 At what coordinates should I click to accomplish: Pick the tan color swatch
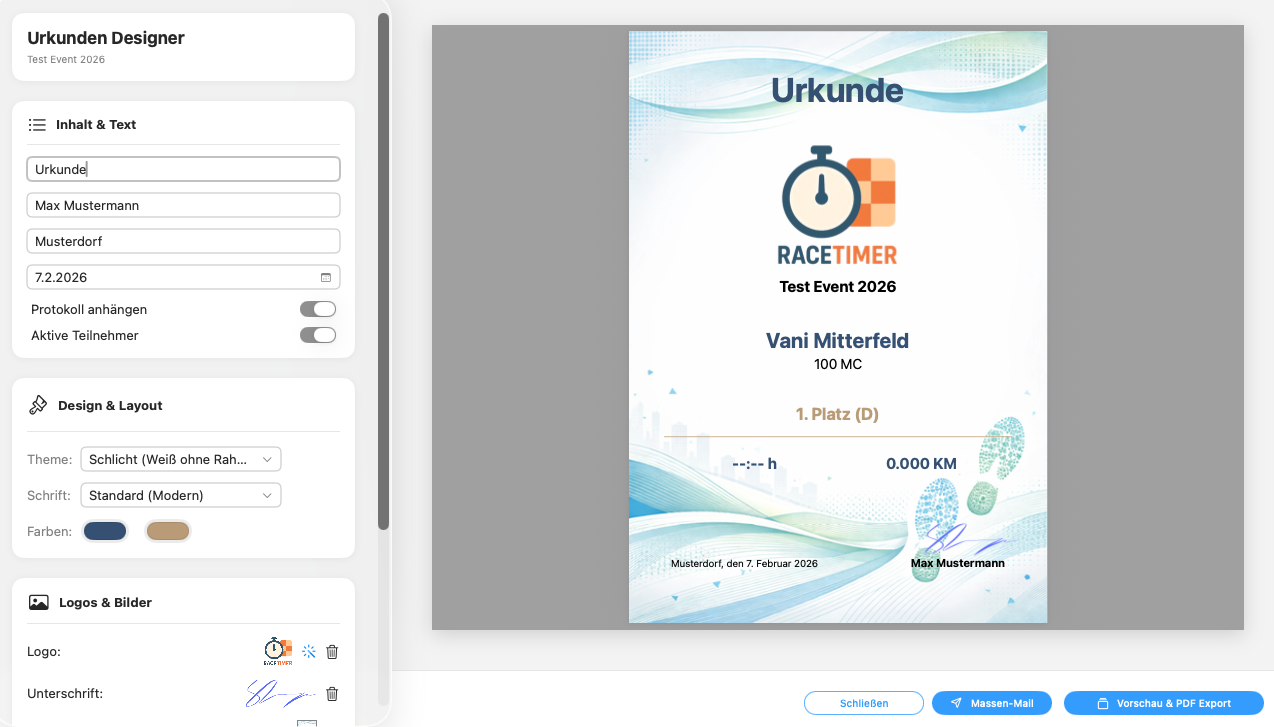[x=168, y=531]
